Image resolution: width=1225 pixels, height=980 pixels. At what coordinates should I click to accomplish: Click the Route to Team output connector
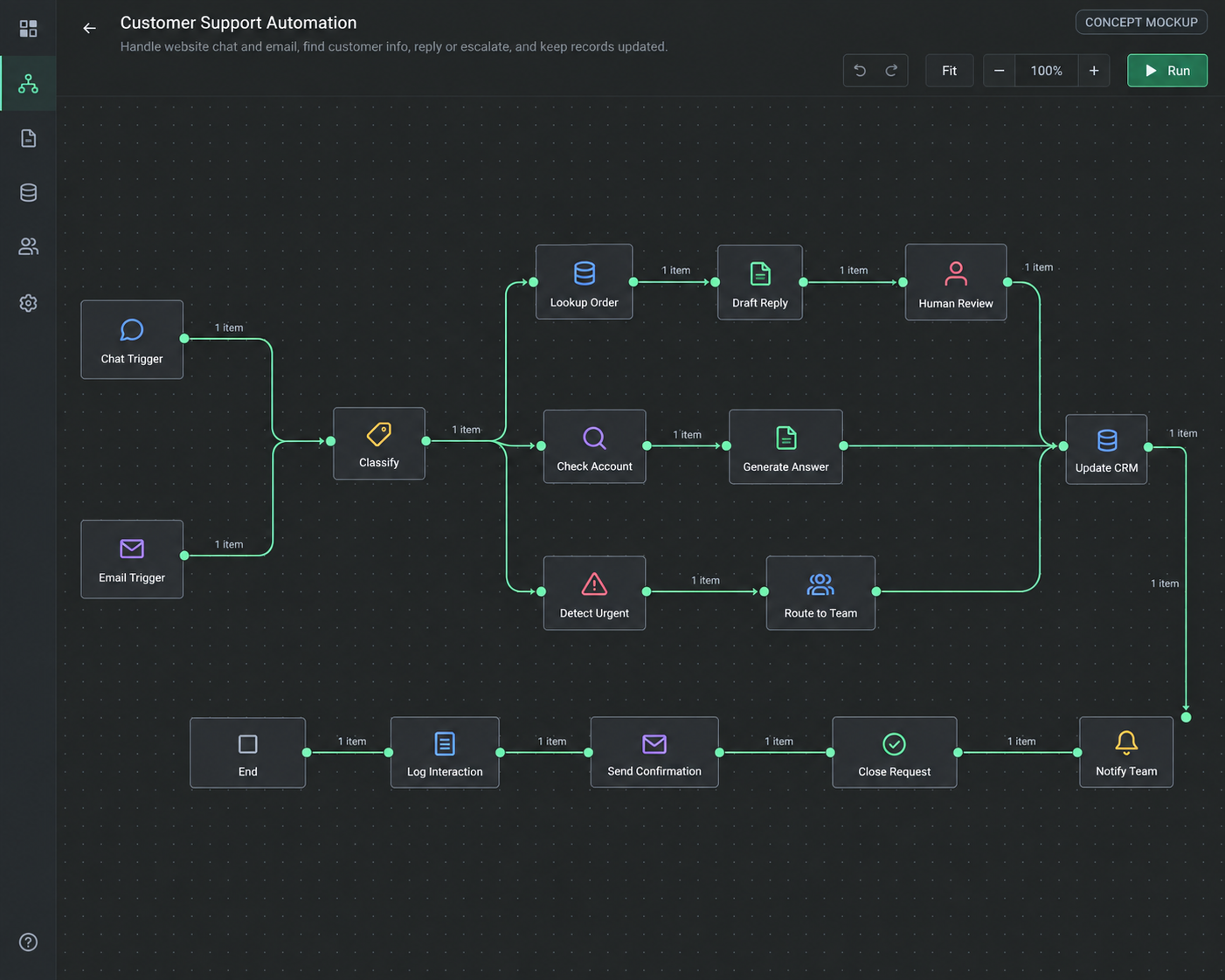tap(876, 591)
